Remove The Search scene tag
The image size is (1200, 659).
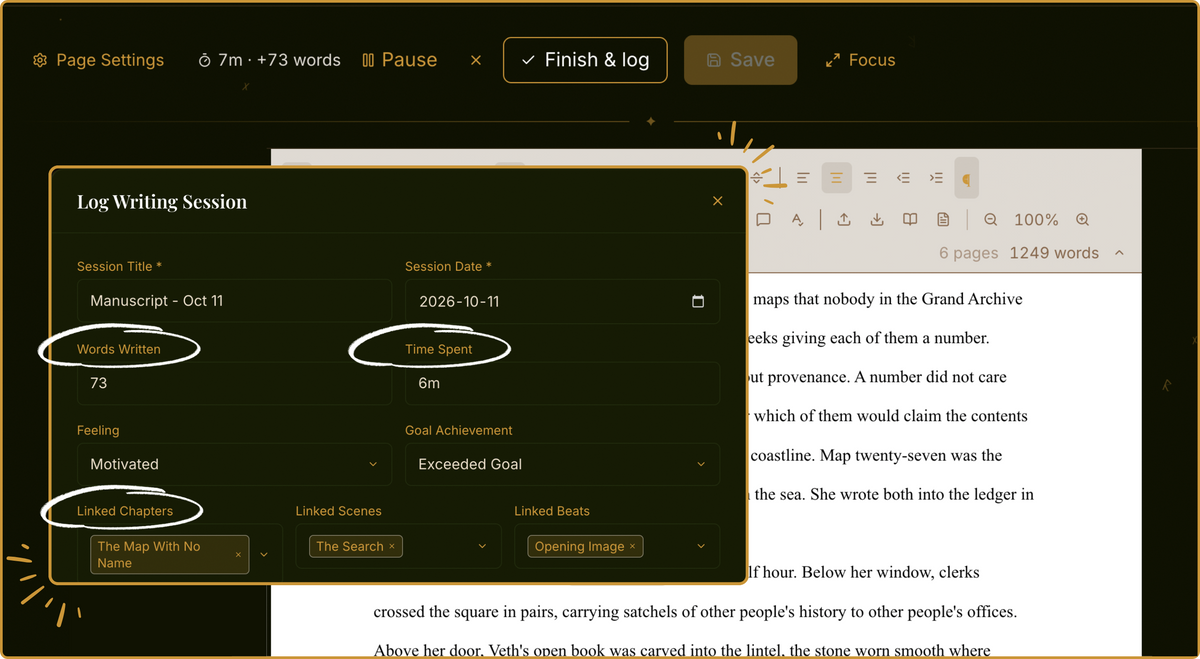[392, 546]
